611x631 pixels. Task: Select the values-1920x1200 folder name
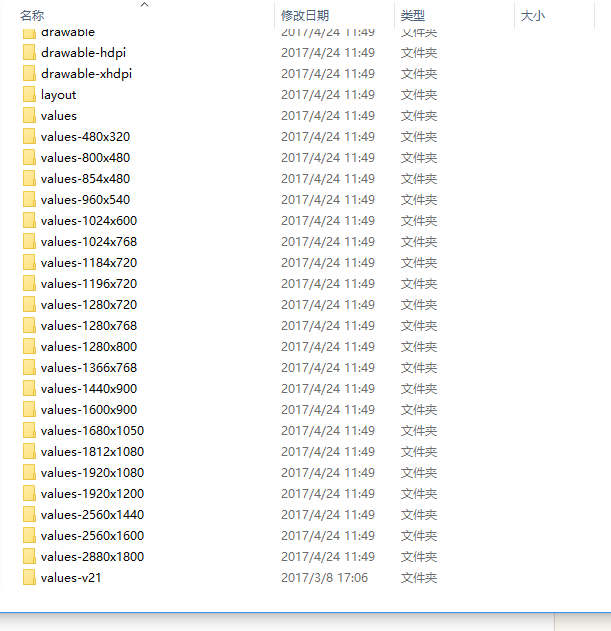click(x=92, y=493)
